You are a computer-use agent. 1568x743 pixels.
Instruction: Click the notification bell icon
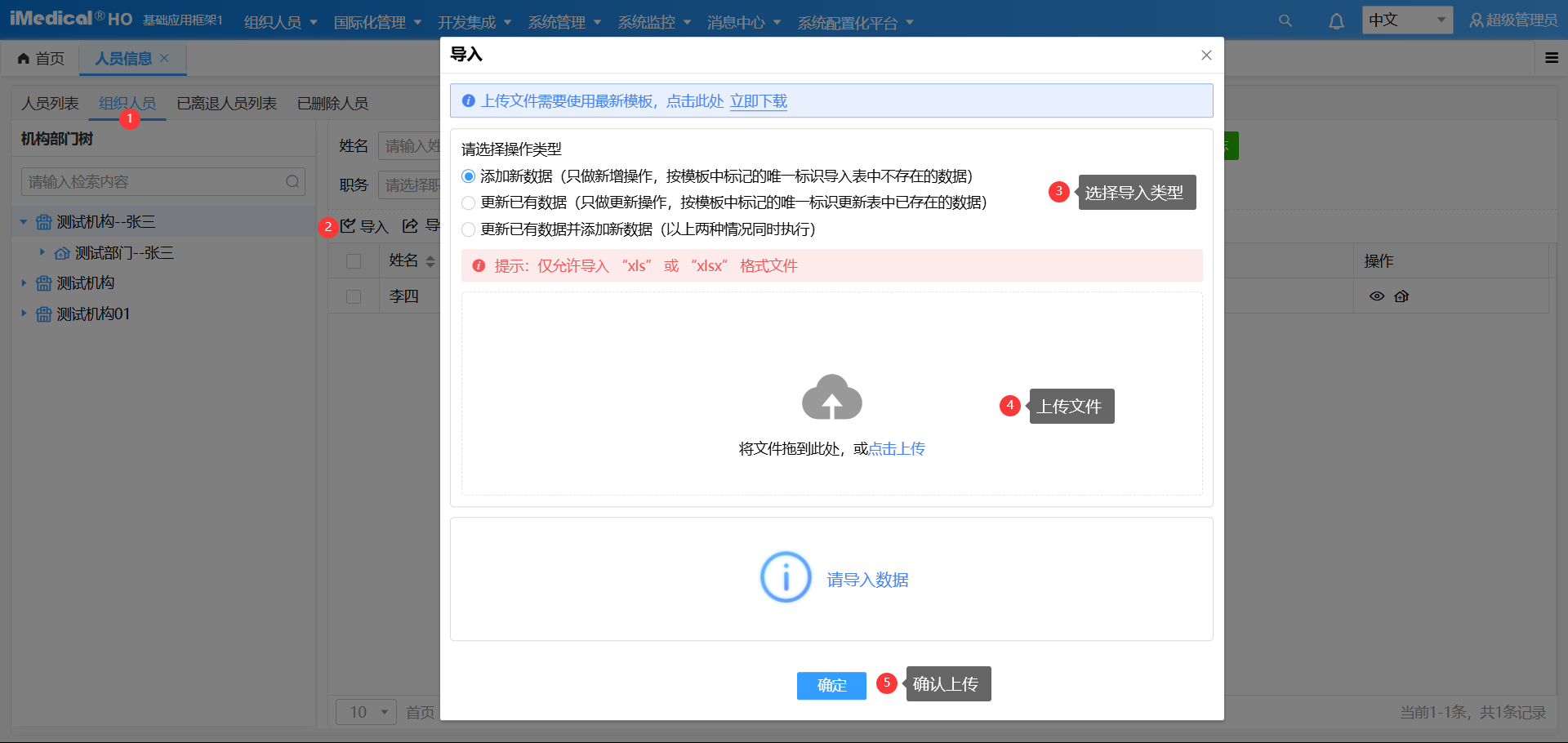pyautogui.click(x=1336, y=20)
